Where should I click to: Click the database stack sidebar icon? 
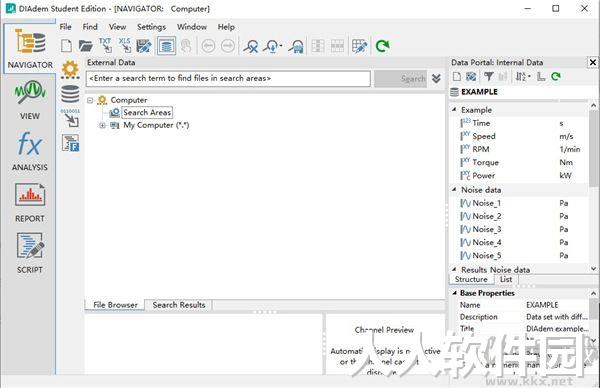coord(70,94)
